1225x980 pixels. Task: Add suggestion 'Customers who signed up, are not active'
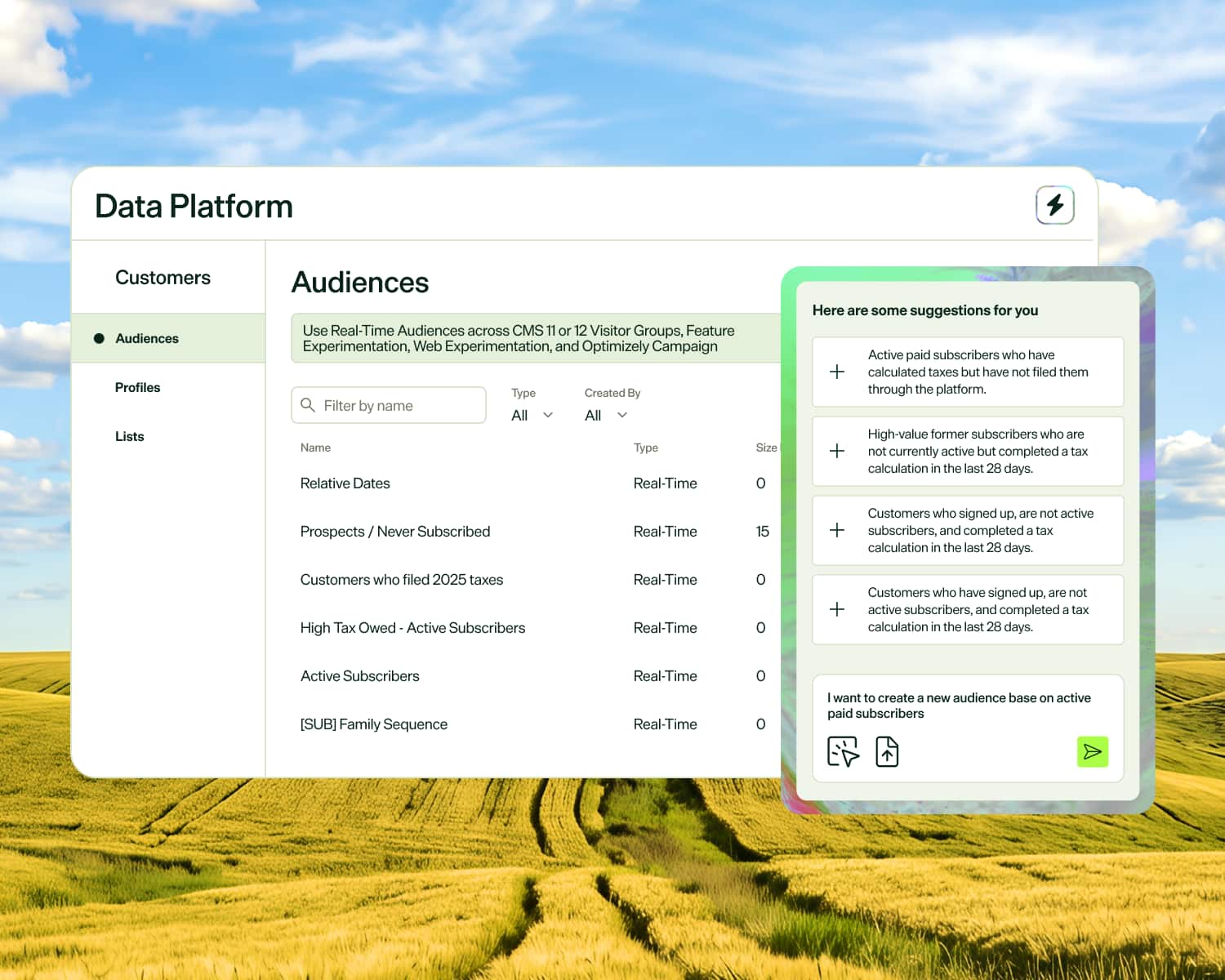tap(968, 530)
